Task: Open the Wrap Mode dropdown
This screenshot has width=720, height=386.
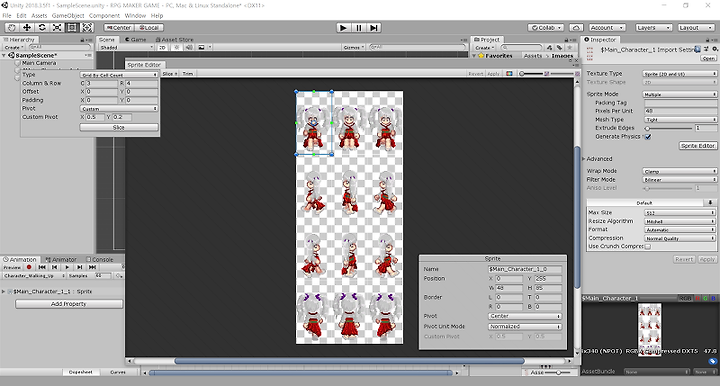Action: tap(680, 171)
